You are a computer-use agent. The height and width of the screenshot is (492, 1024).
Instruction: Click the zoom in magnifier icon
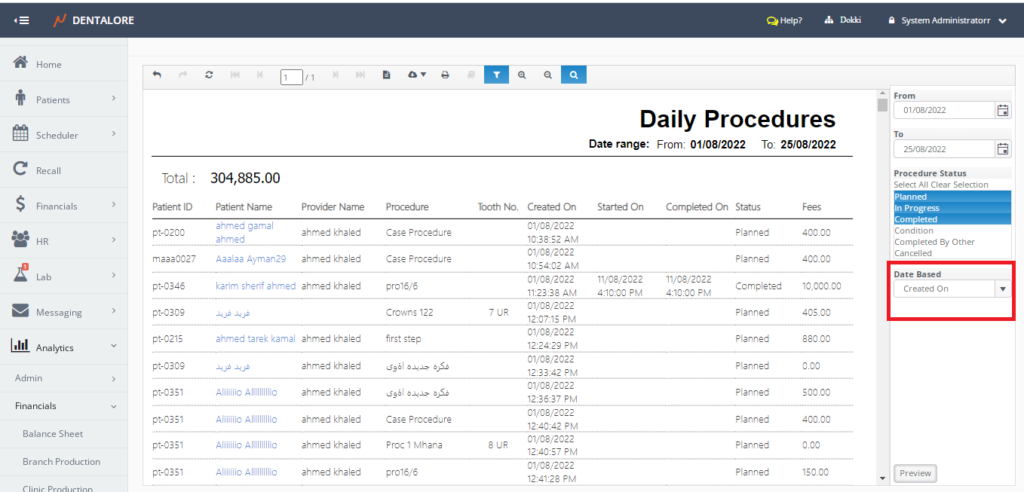point(522,75)
